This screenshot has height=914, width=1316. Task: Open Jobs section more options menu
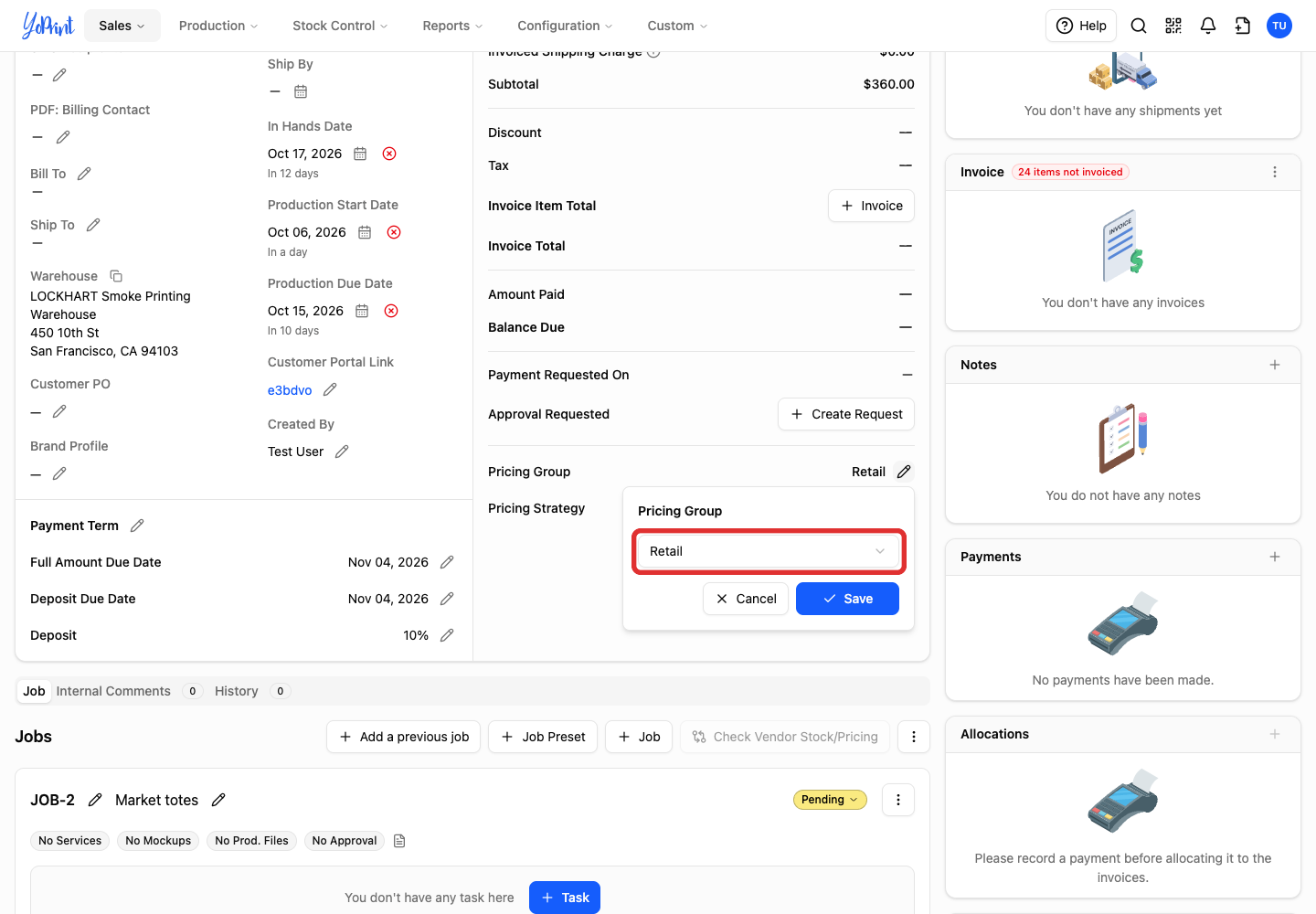pos(914,737)
